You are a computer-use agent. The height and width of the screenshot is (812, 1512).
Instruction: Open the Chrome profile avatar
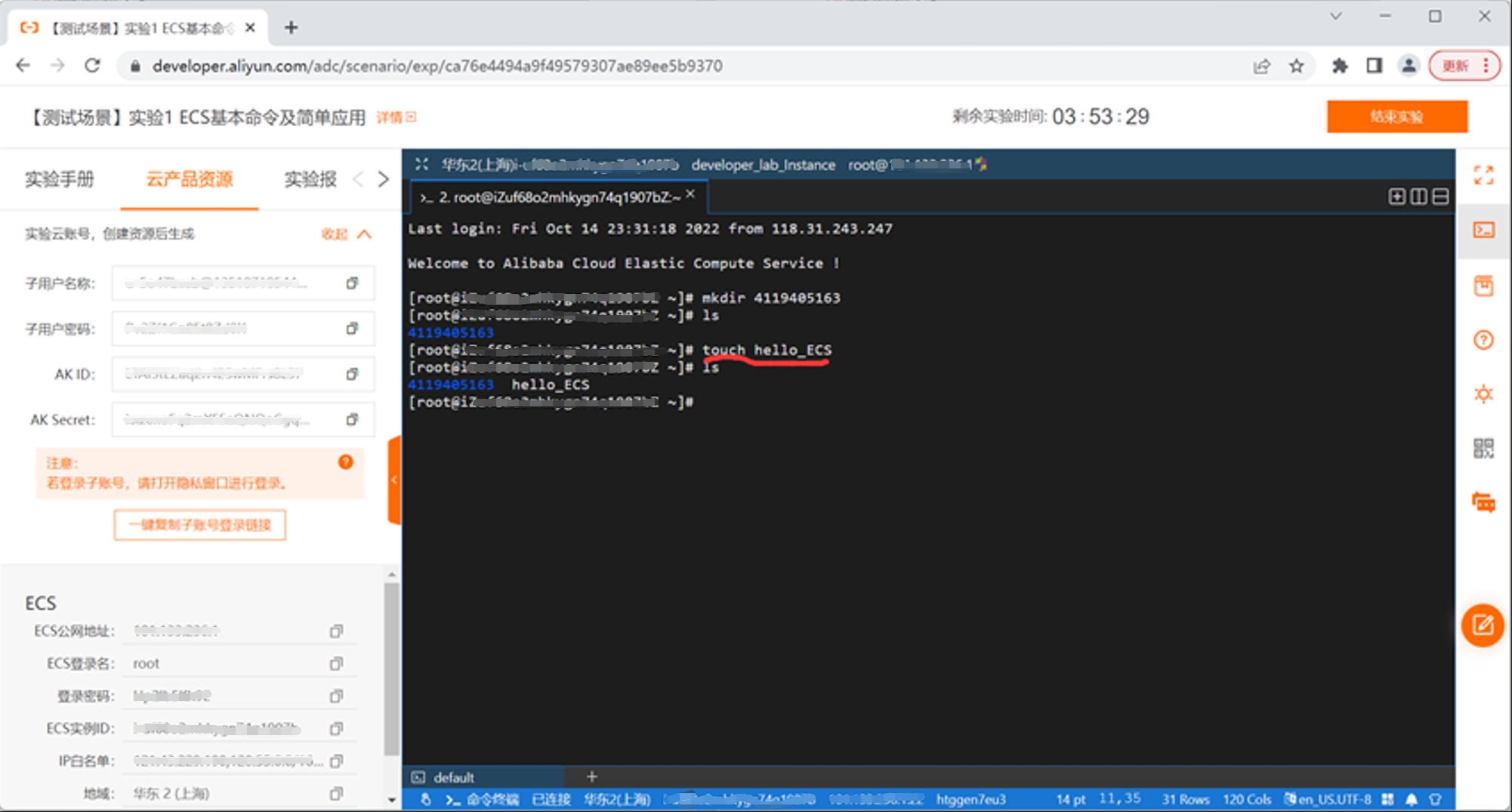click(x=1408, y=66)
